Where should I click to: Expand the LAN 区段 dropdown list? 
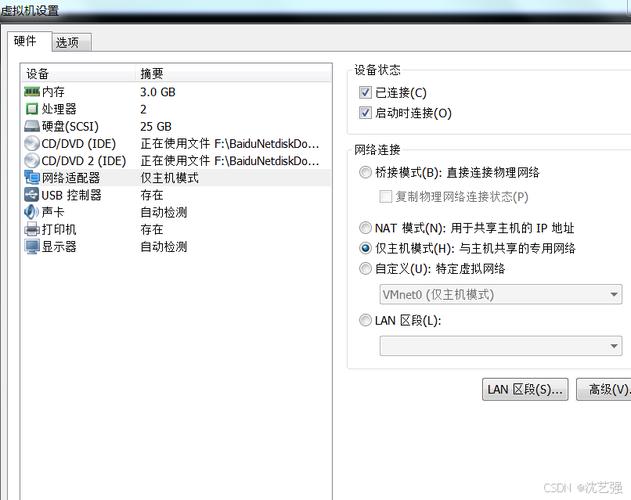point(500,345)
